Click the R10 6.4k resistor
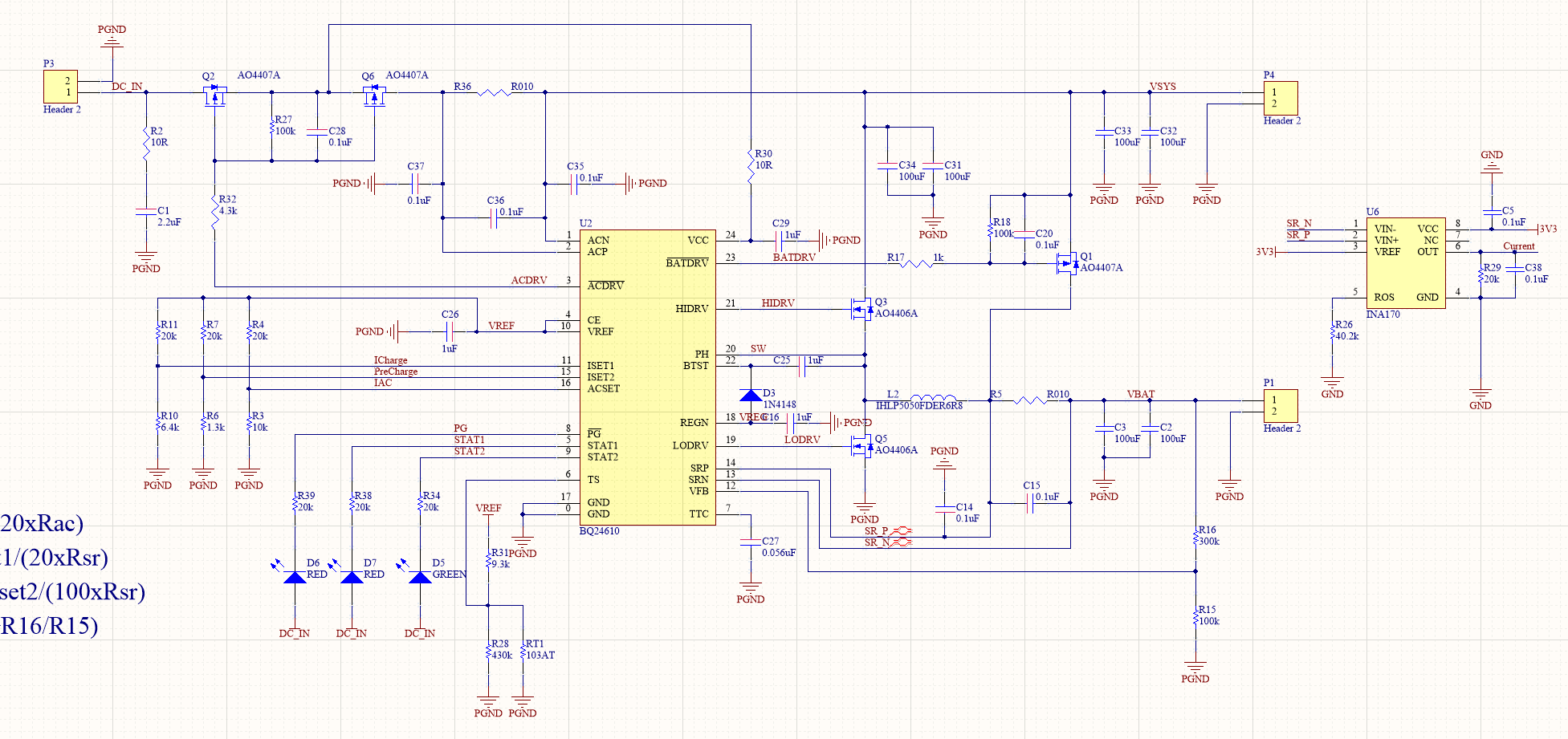The width and height of the screenshot is (1568, 739). coord(157,422)
